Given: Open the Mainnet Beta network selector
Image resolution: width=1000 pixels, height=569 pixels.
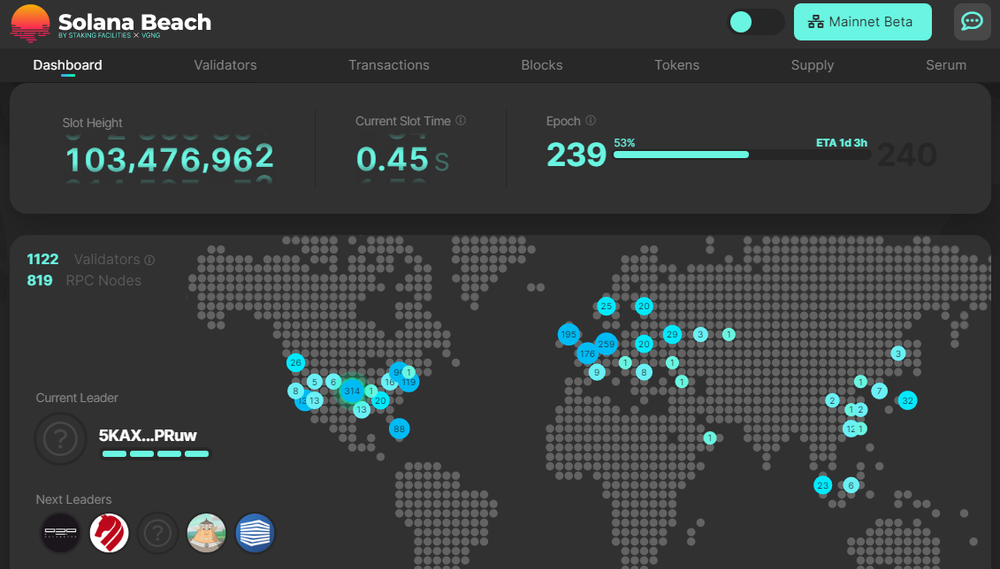Looking at the screenshot, I should click(862, 22).
